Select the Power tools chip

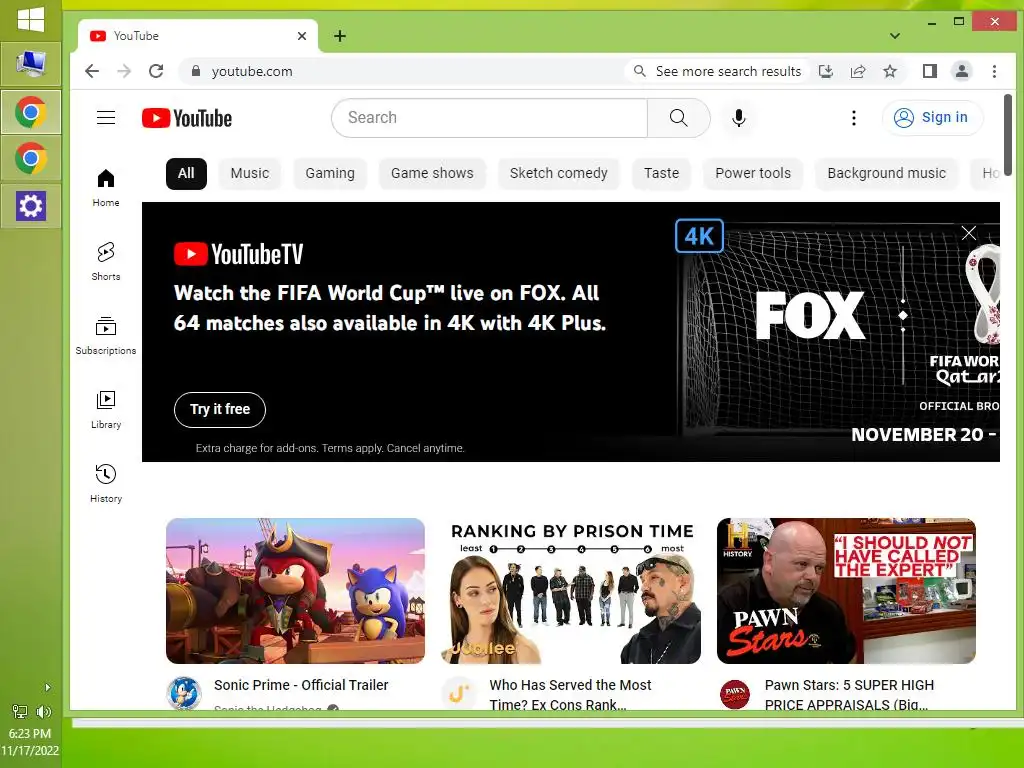point(753,174)
